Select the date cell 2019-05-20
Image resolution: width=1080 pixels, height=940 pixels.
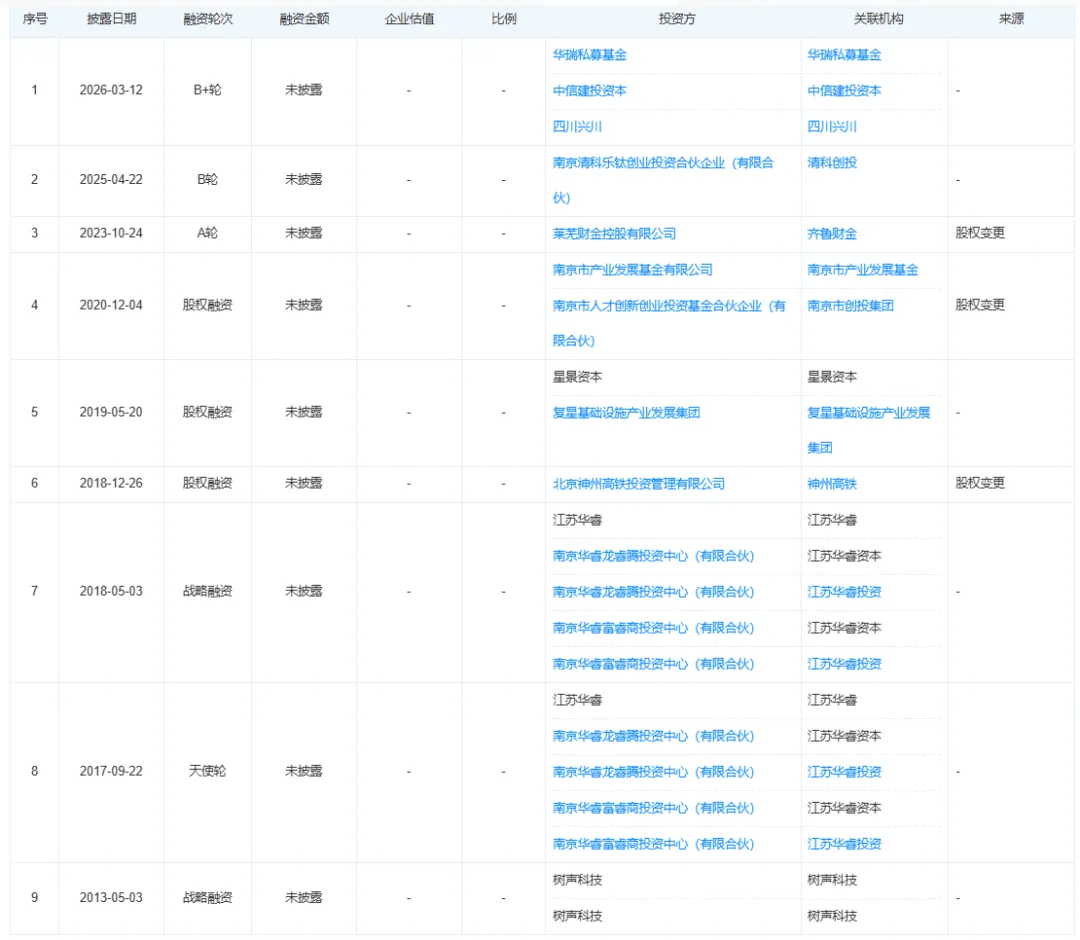[111, 412]
